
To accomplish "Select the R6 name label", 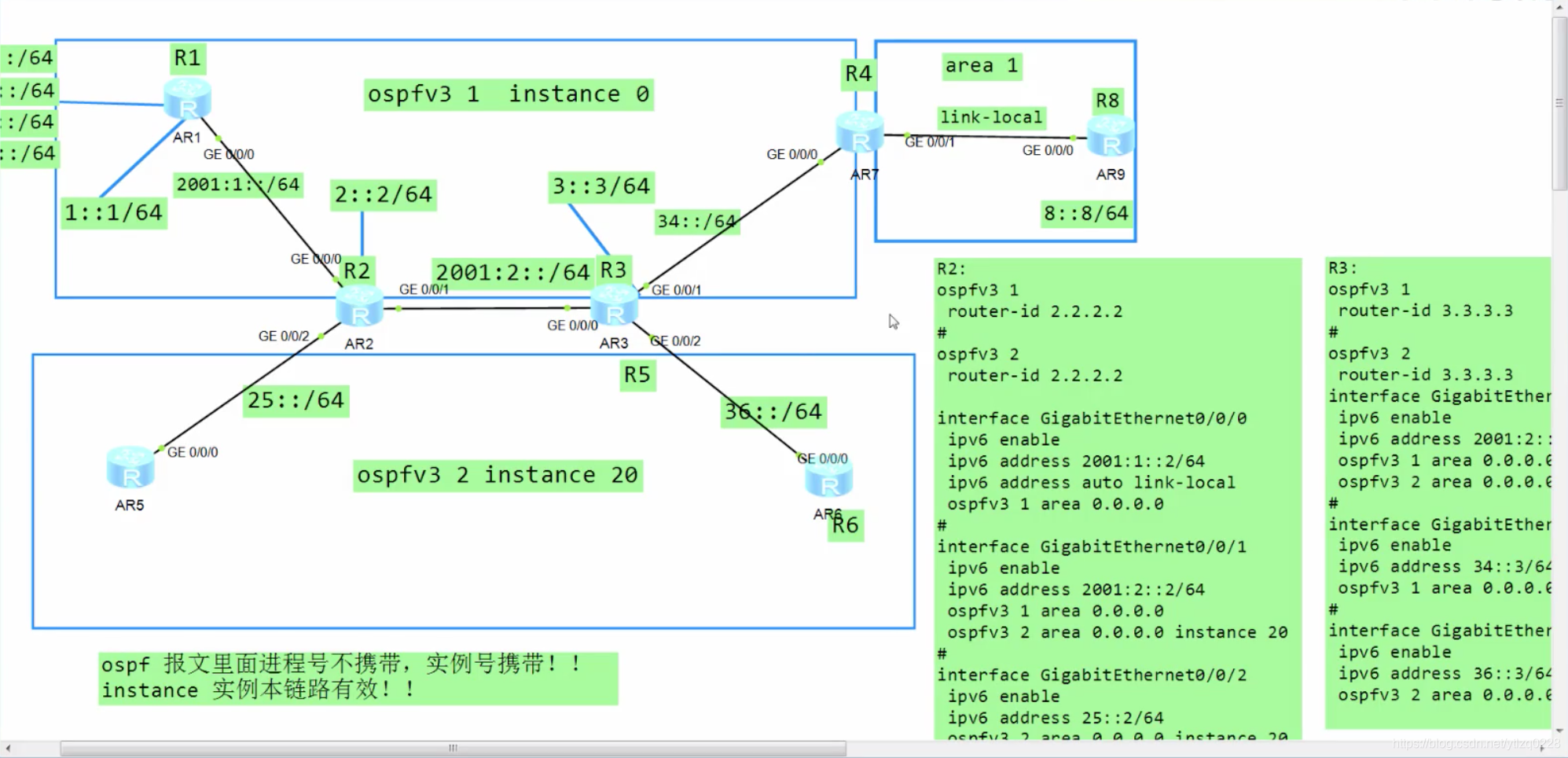I will tap(846, 525).
